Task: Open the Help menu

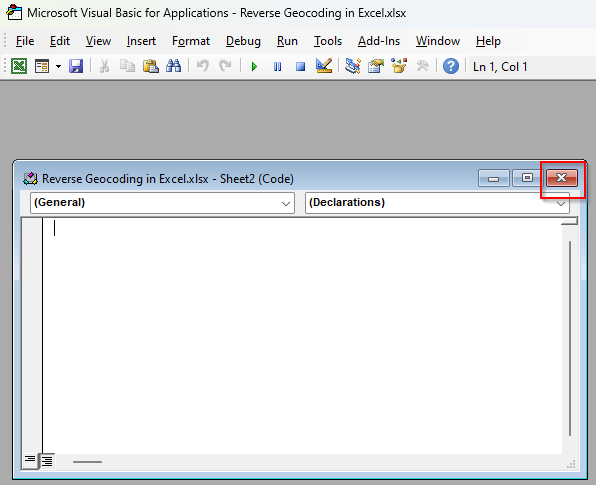Action: pos(488,41)
